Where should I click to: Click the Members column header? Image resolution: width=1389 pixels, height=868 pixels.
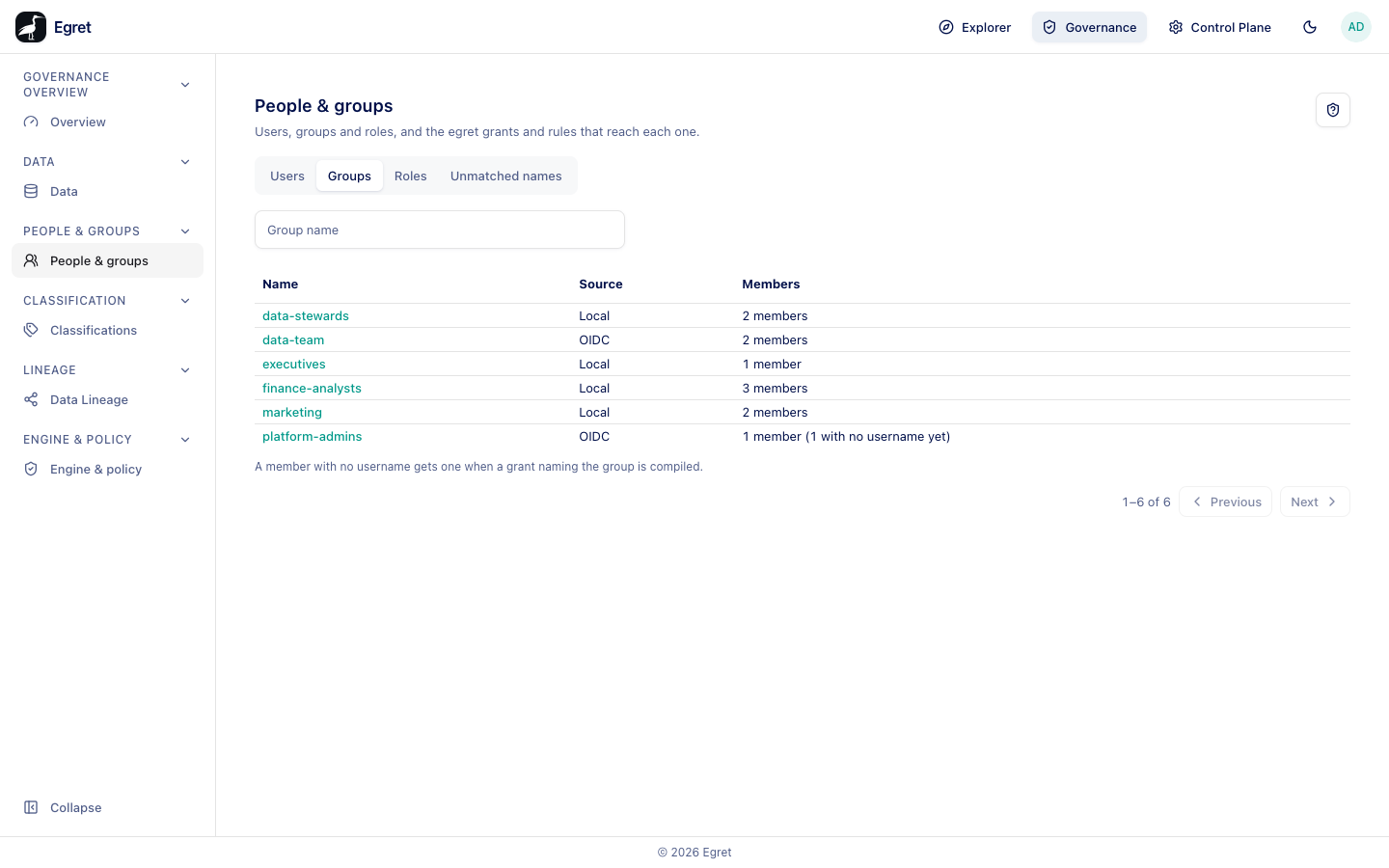pyautogui.click(x=771, y=284)
